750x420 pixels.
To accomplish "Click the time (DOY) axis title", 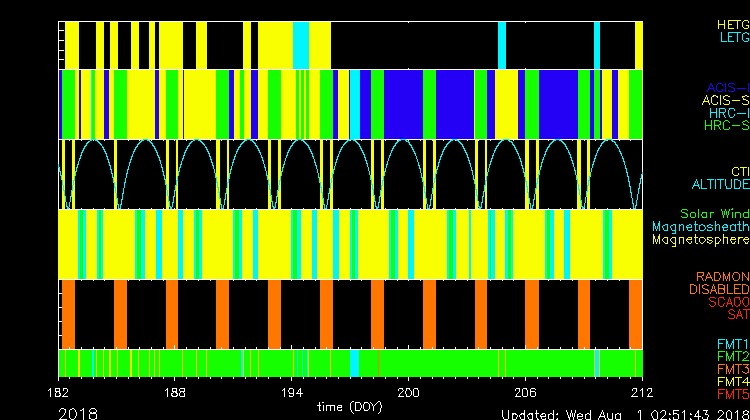I will click(x=349, y=407).
